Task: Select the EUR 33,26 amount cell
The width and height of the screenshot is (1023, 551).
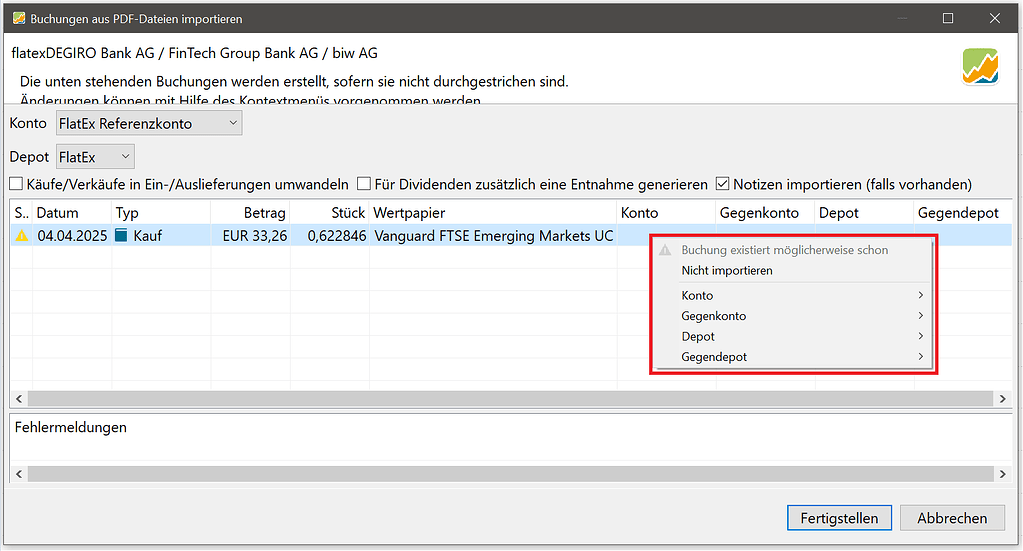Action: coord(250,236)
